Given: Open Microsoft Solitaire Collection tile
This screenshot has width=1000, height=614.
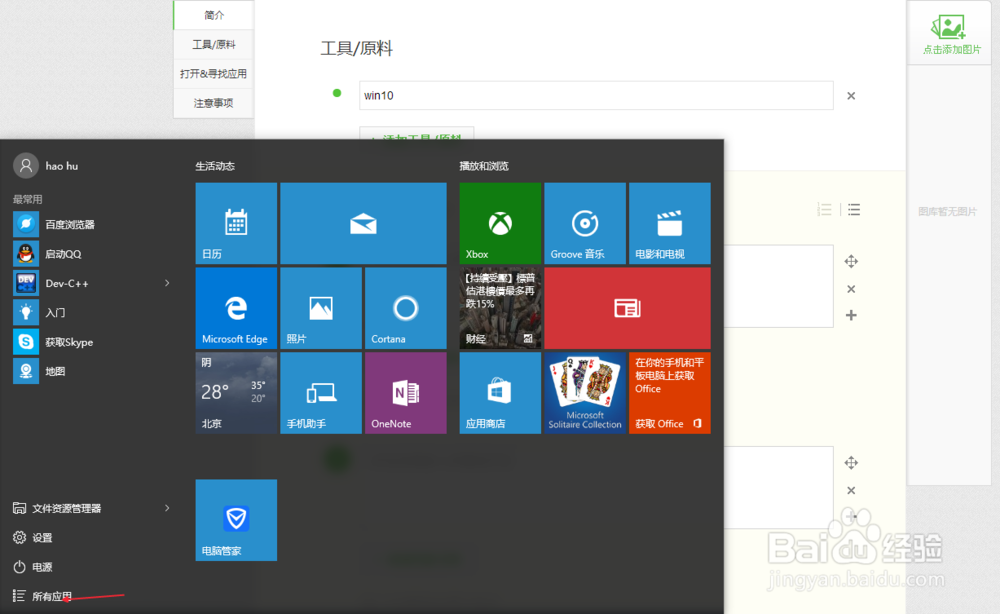Looking at the screenshot, I should 585,393.
